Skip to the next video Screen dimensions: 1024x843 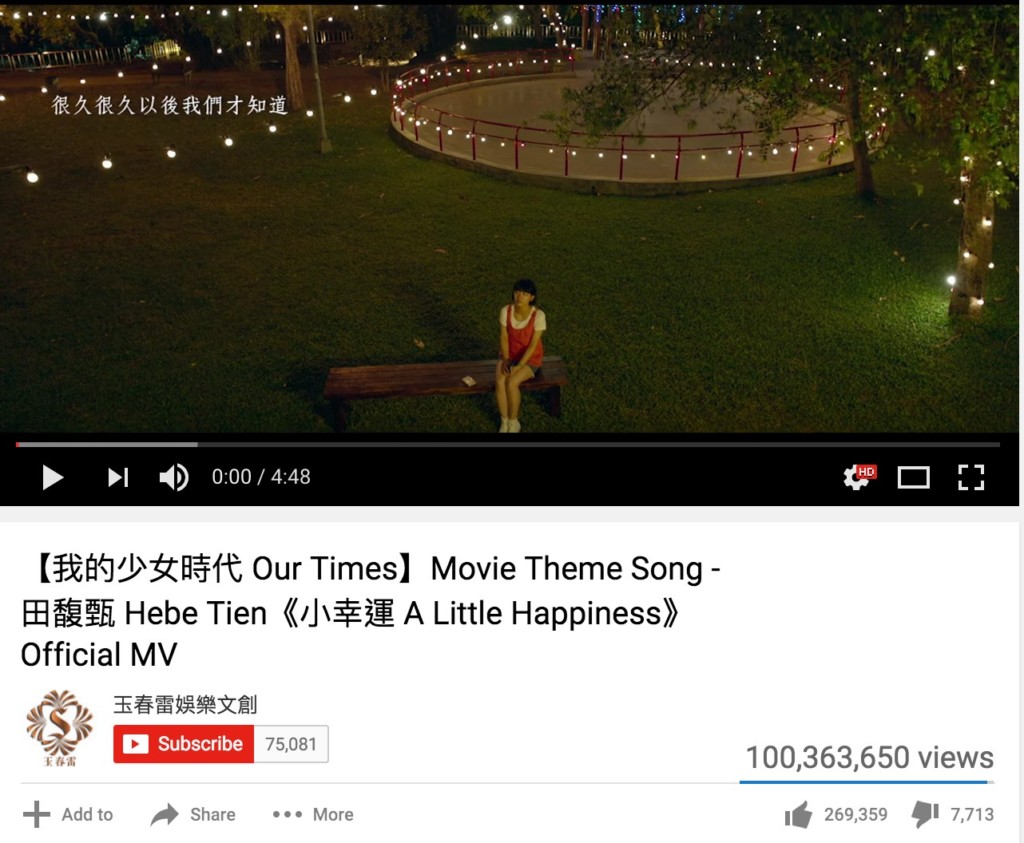tap(118, 477)
